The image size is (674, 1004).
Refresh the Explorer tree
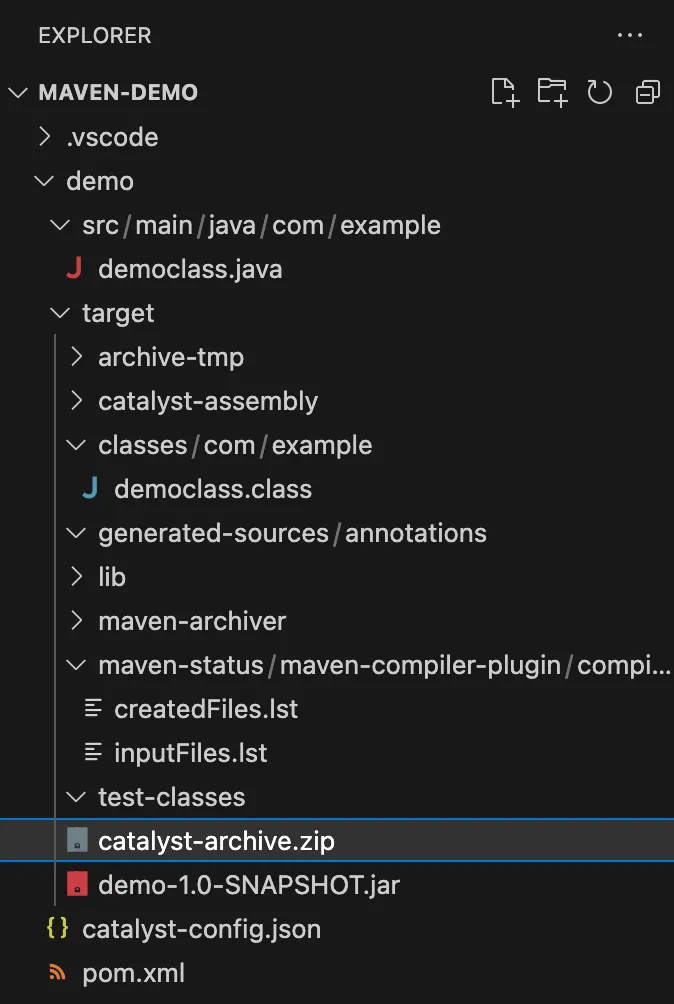pos(600,92)
